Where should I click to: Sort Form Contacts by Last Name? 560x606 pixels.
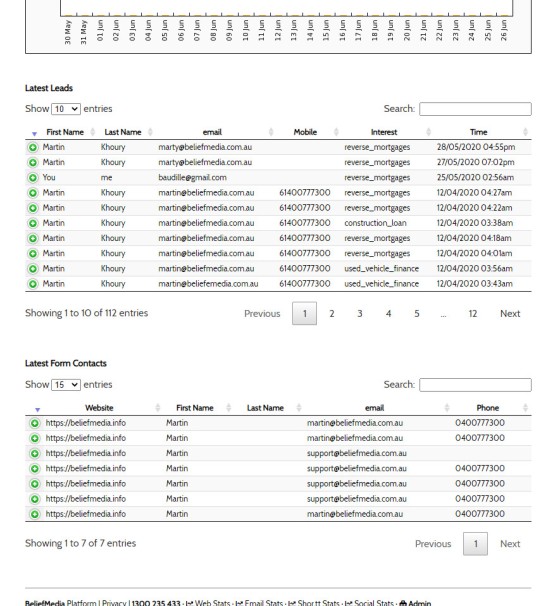point(265,408)
